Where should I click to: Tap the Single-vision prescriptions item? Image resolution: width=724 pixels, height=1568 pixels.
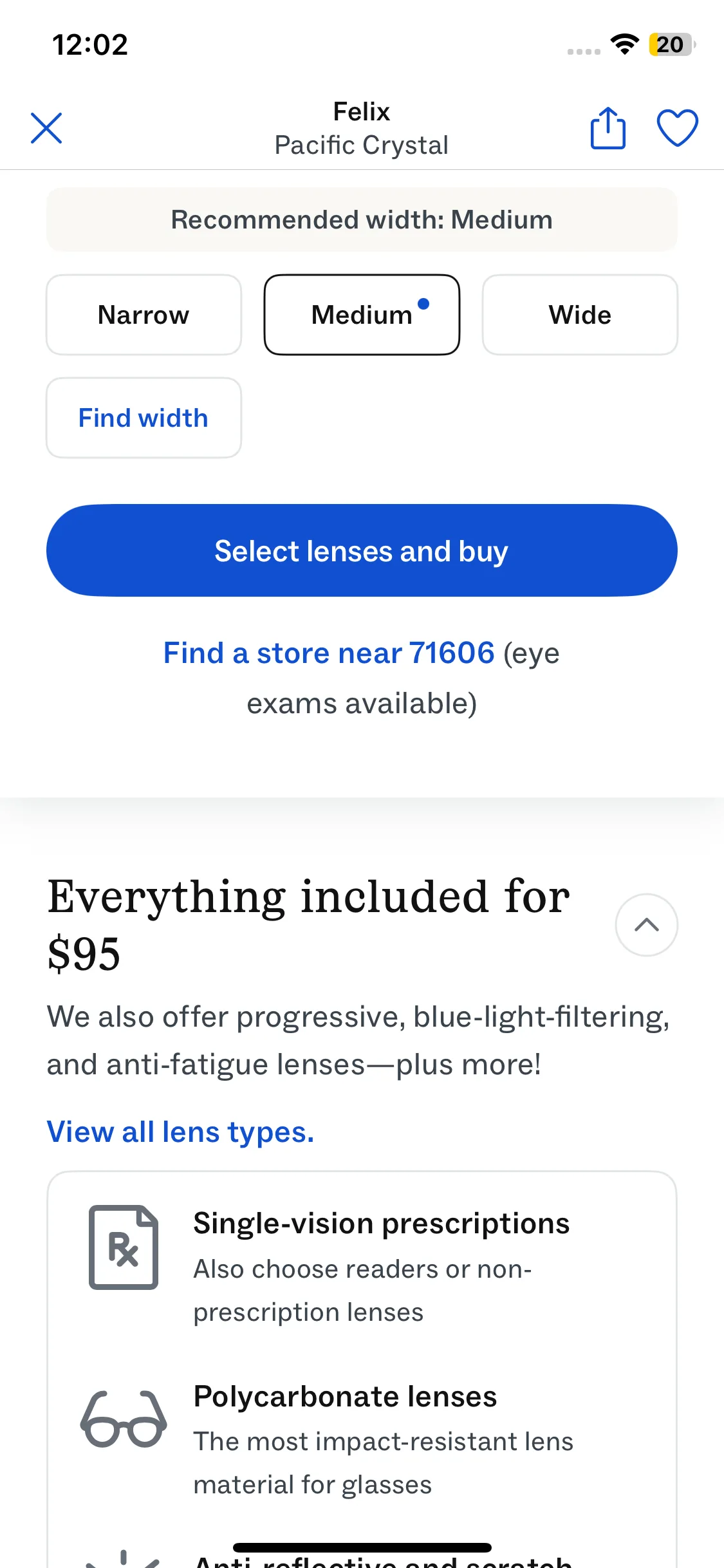pyautogui.click(x=381, y=1224)
